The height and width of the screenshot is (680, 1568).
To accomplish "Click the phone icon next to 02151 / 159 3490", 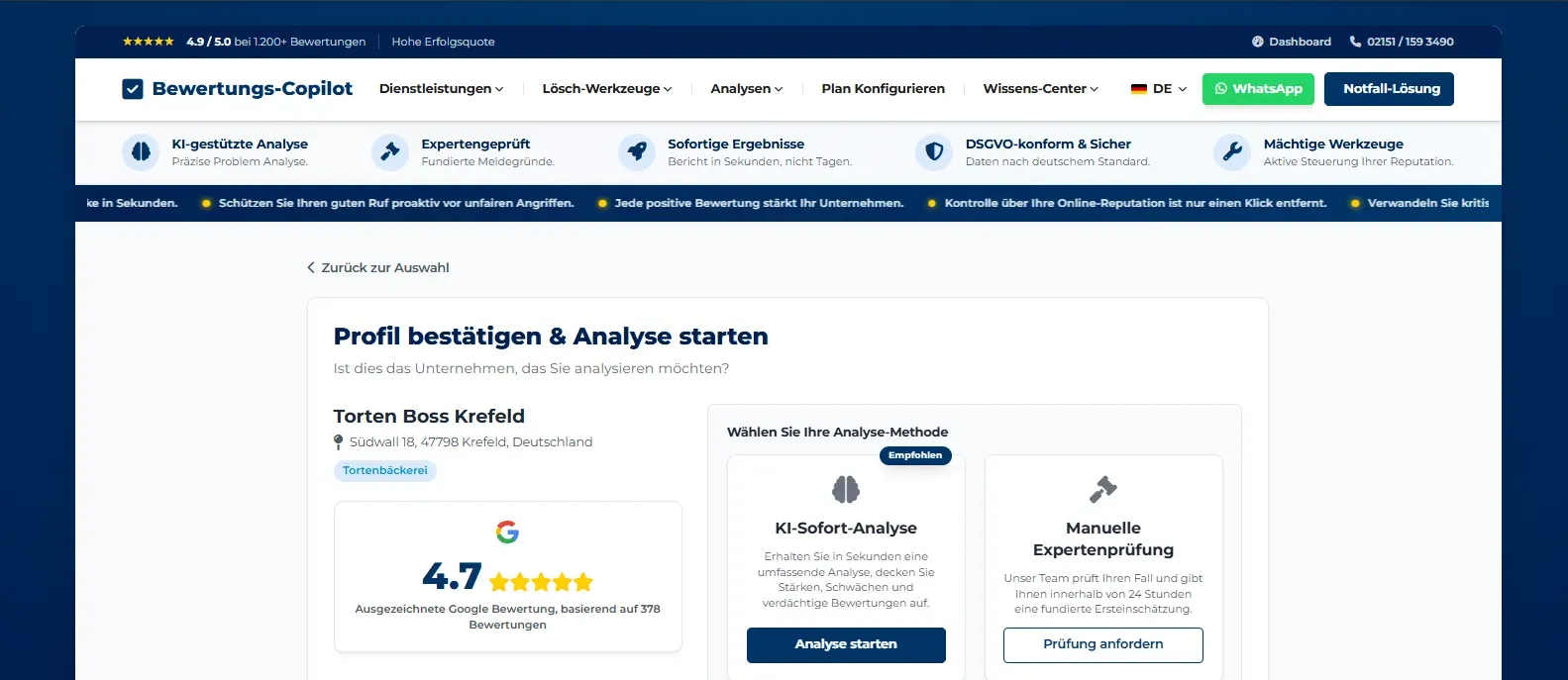I will [x=1354, y=42].
